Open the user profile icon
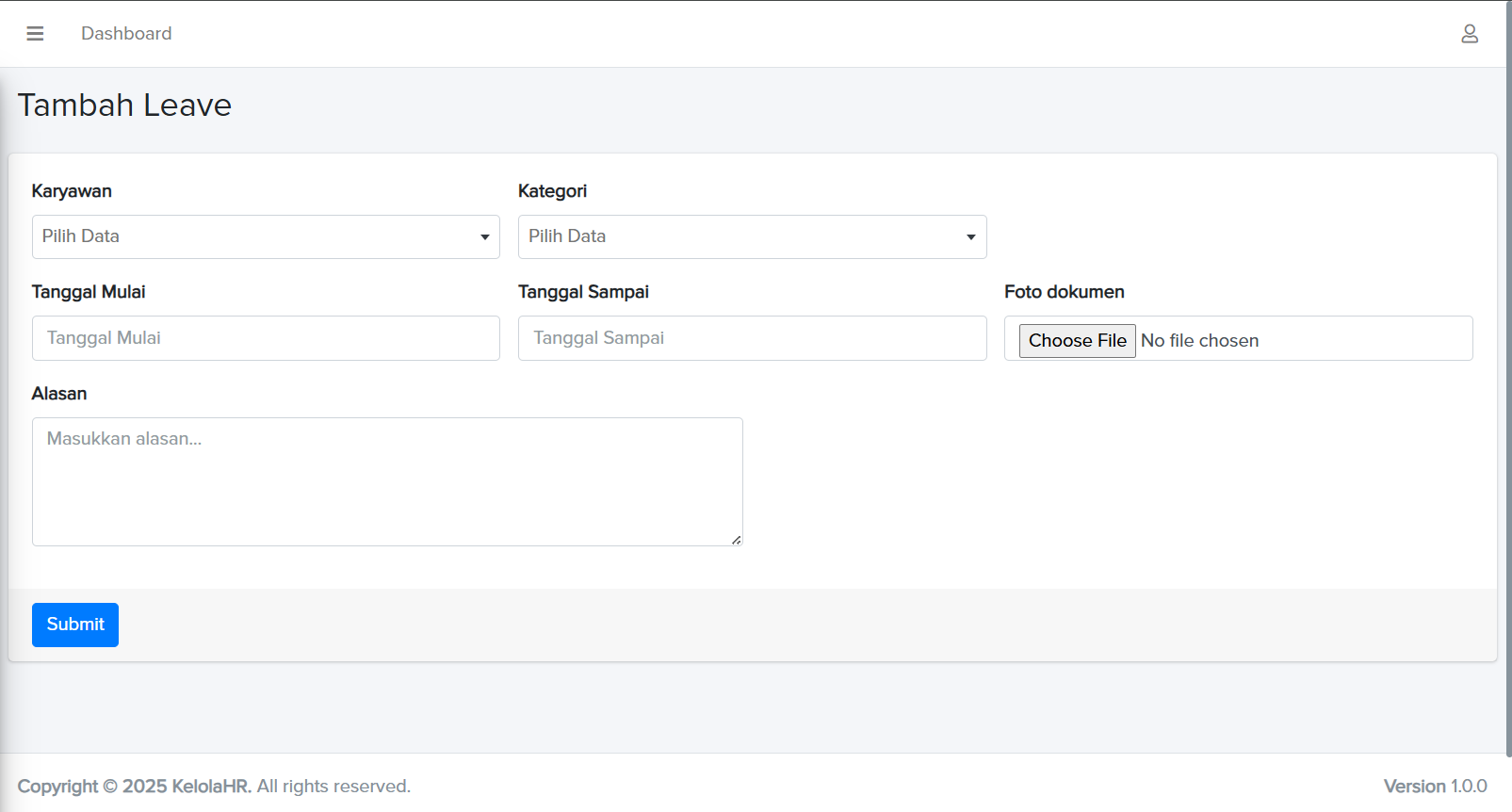The width and height of the screenshot is (1512, 812). pos(1469,34)
